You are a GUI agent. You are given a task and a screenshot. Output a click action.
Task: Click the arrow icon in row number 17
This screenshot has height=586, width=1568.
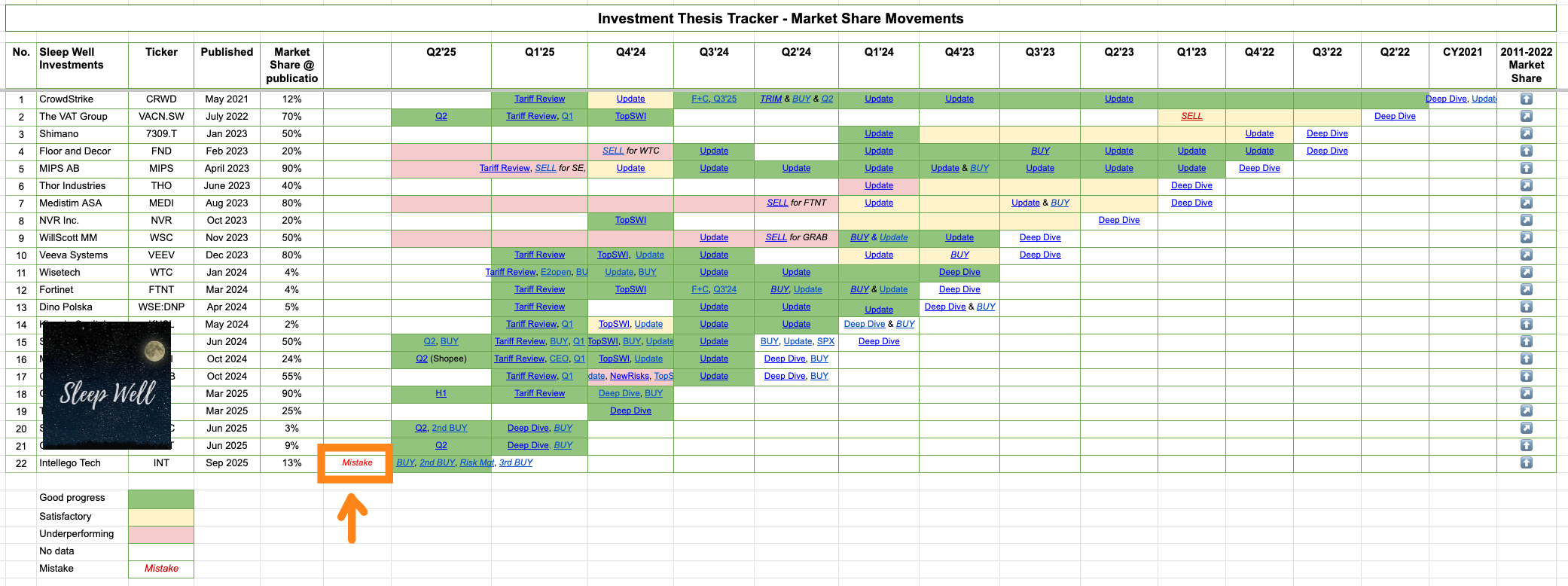(x=1526, y=376)
